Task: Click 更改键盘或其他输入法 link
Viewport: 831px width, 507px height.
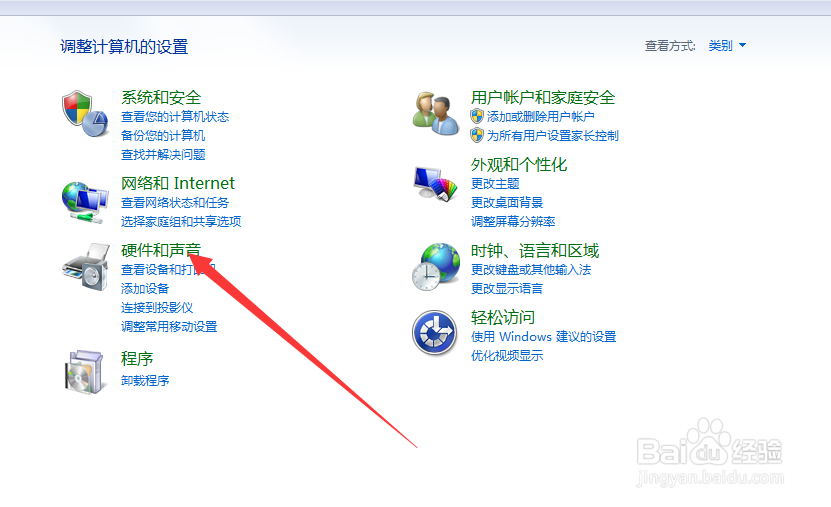Action: pyautogui.click(x=531, y=270)
